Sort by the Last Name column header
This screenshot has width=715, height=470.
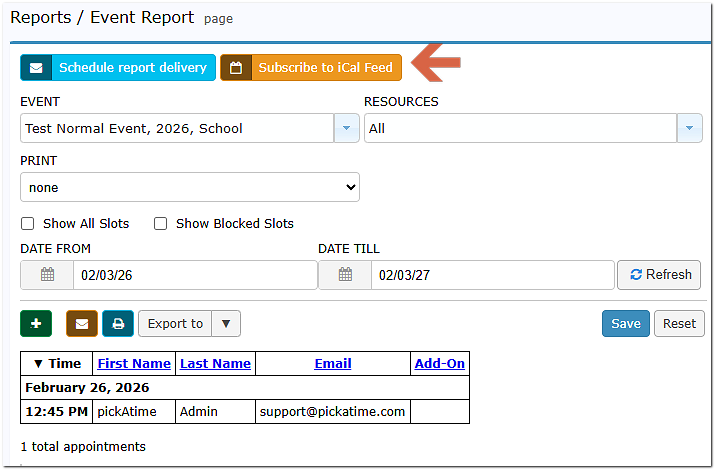click(215, 364)
